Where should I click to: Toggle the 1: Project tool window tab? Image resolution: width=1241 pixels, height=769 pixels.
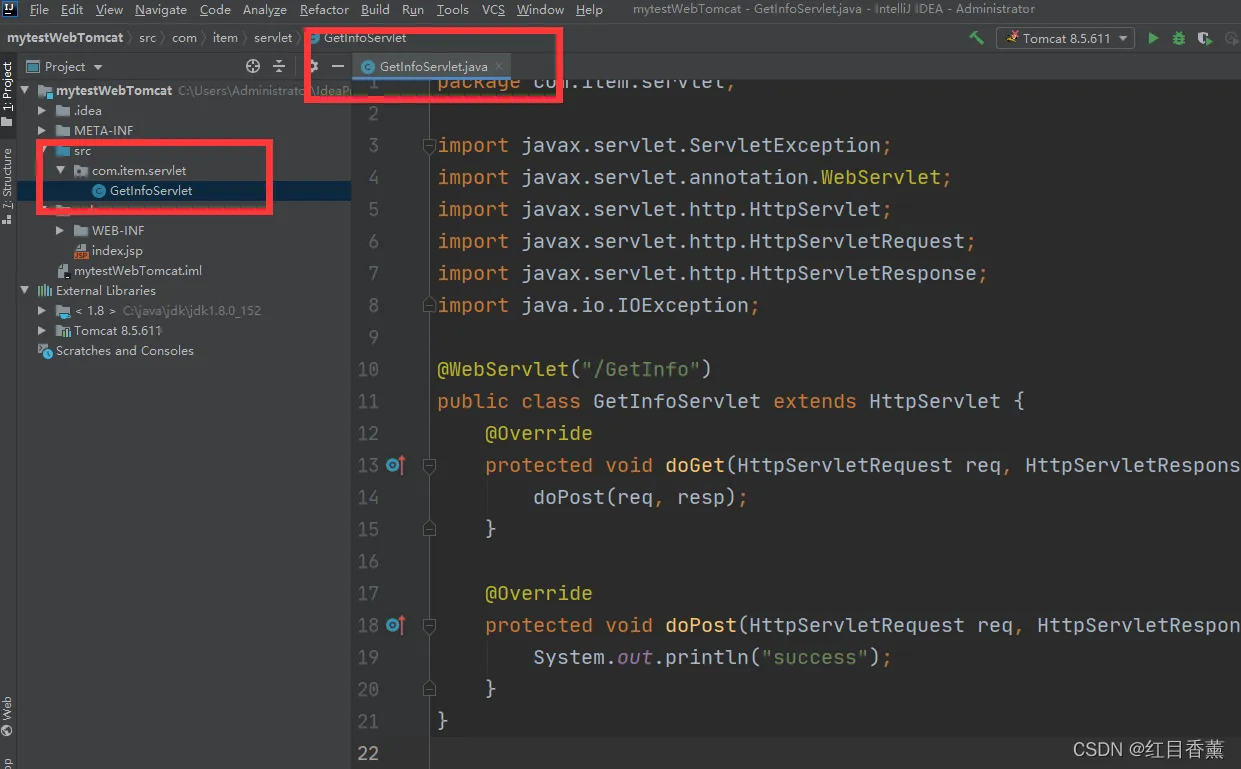pos(7,93)
